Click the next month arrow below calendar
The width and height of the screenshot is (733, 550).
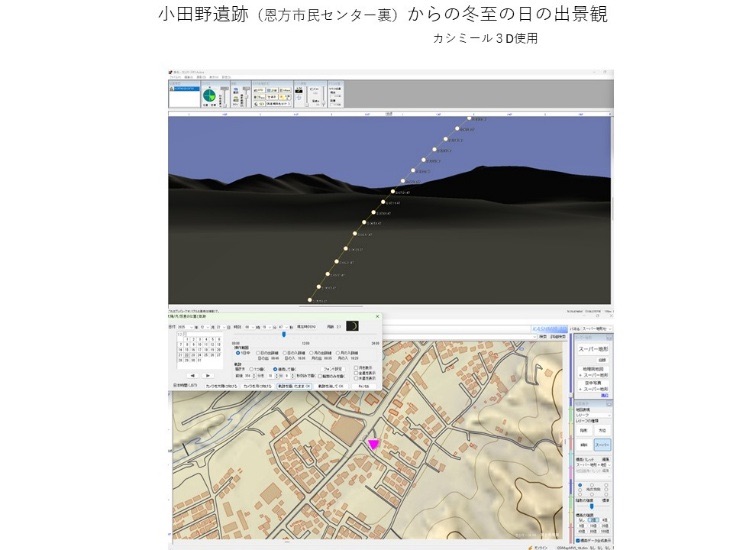[x=208, y=374]
